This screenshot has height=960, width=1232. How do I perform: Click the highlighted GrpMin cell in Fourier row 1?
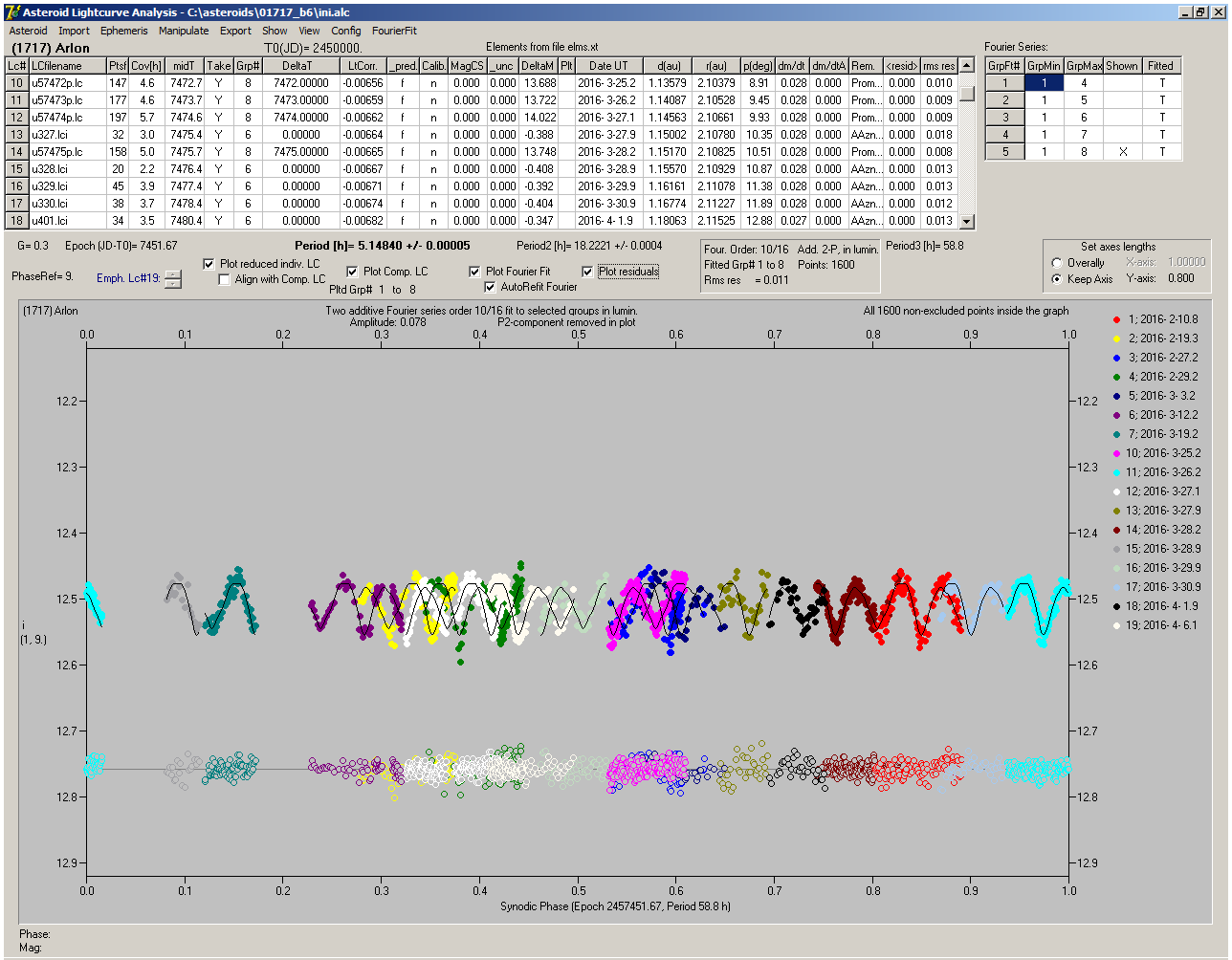(x=1045, y=83)
